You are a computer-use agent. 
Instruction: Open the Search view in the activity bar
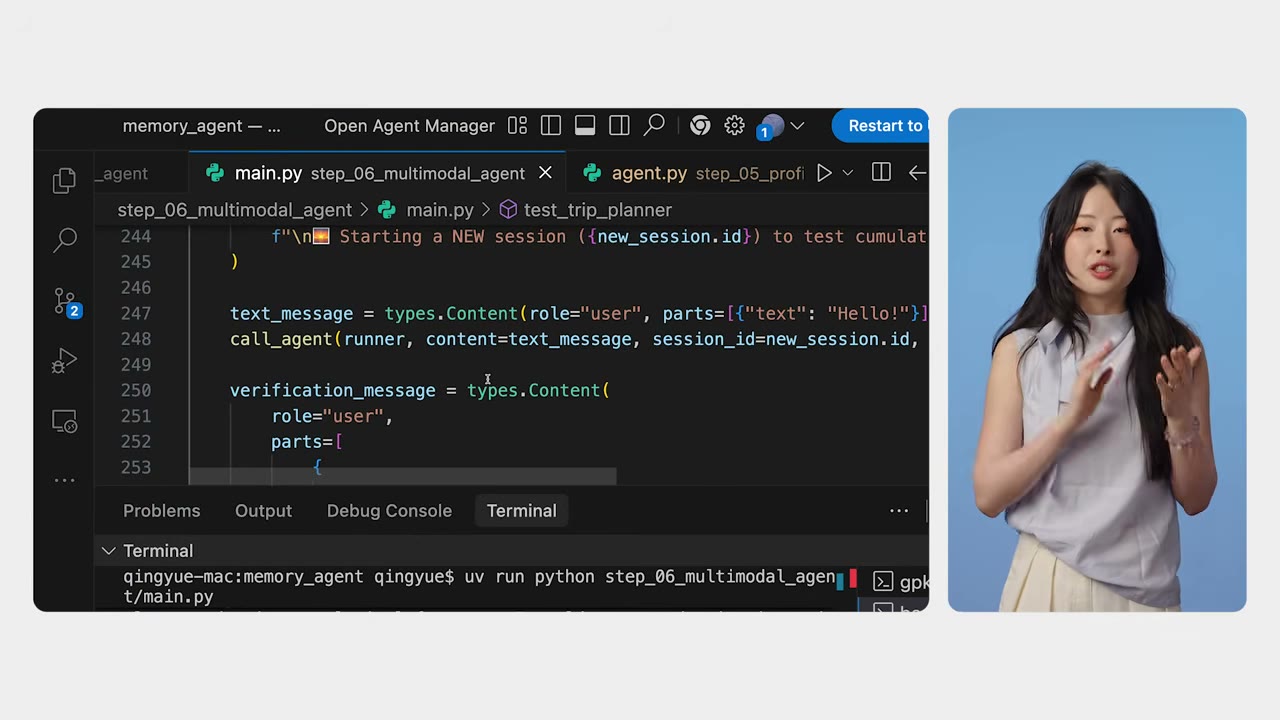click(x=65, y=239)
